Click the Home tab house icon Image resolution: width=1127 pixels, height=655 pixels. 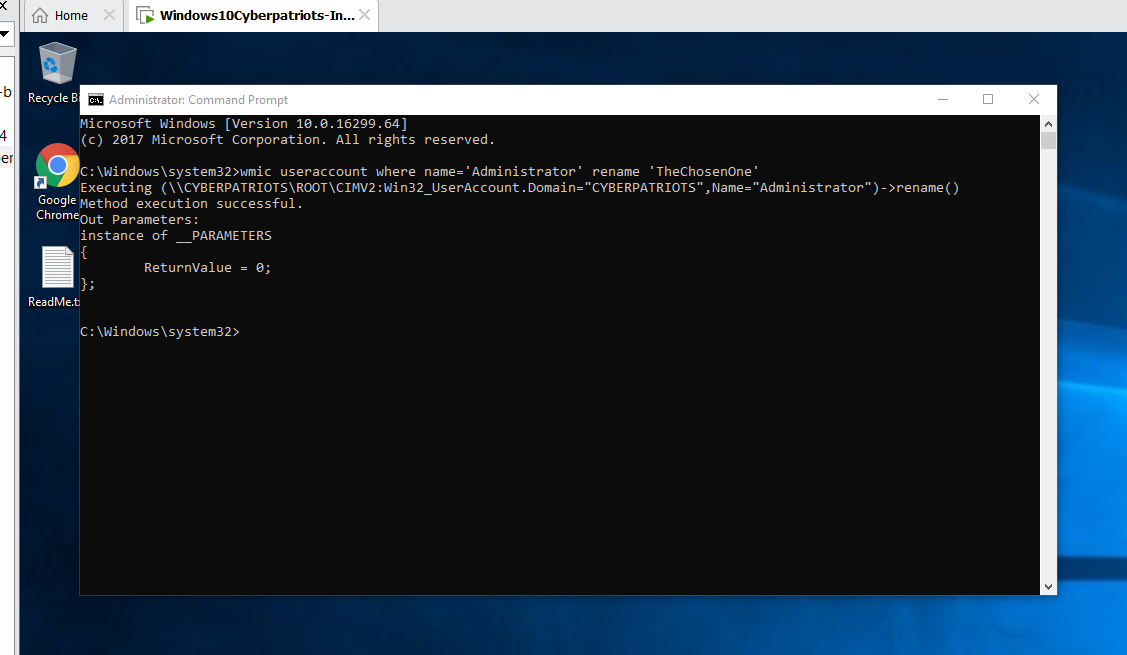coord(40,15)
